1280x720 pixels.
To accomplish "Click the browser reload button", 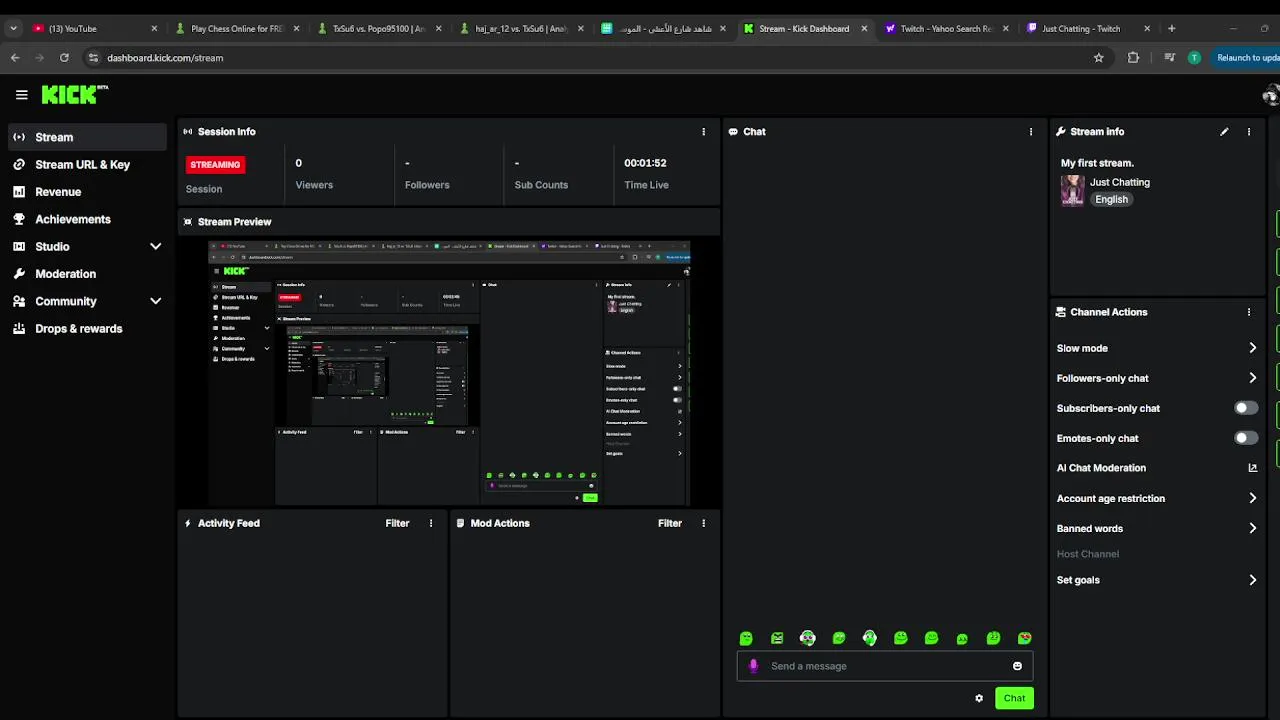I will [x=64, y=58].
